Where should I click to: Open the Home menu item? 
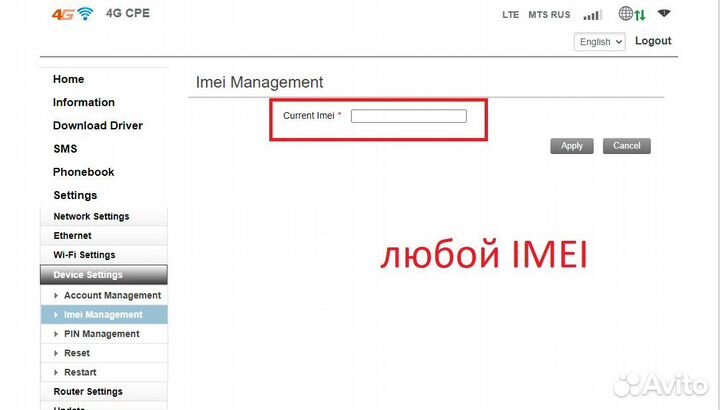point(68,79)
